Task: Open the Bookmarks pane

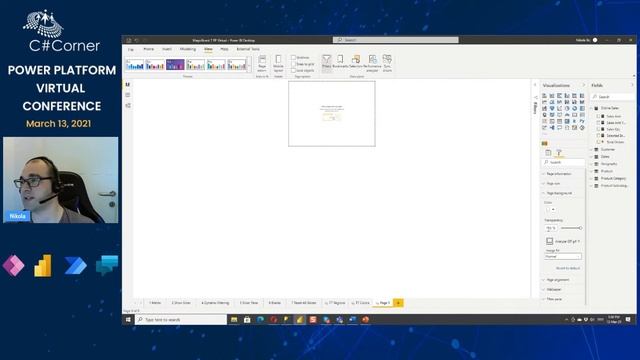Action: [340, 62]
